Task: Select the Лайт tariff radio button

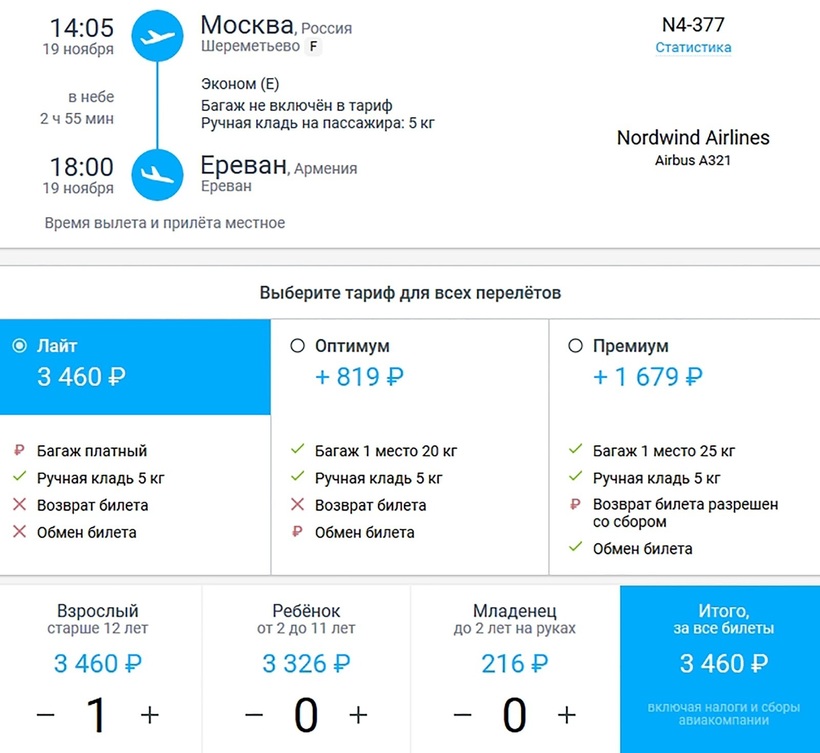Action: pos(19,346)
